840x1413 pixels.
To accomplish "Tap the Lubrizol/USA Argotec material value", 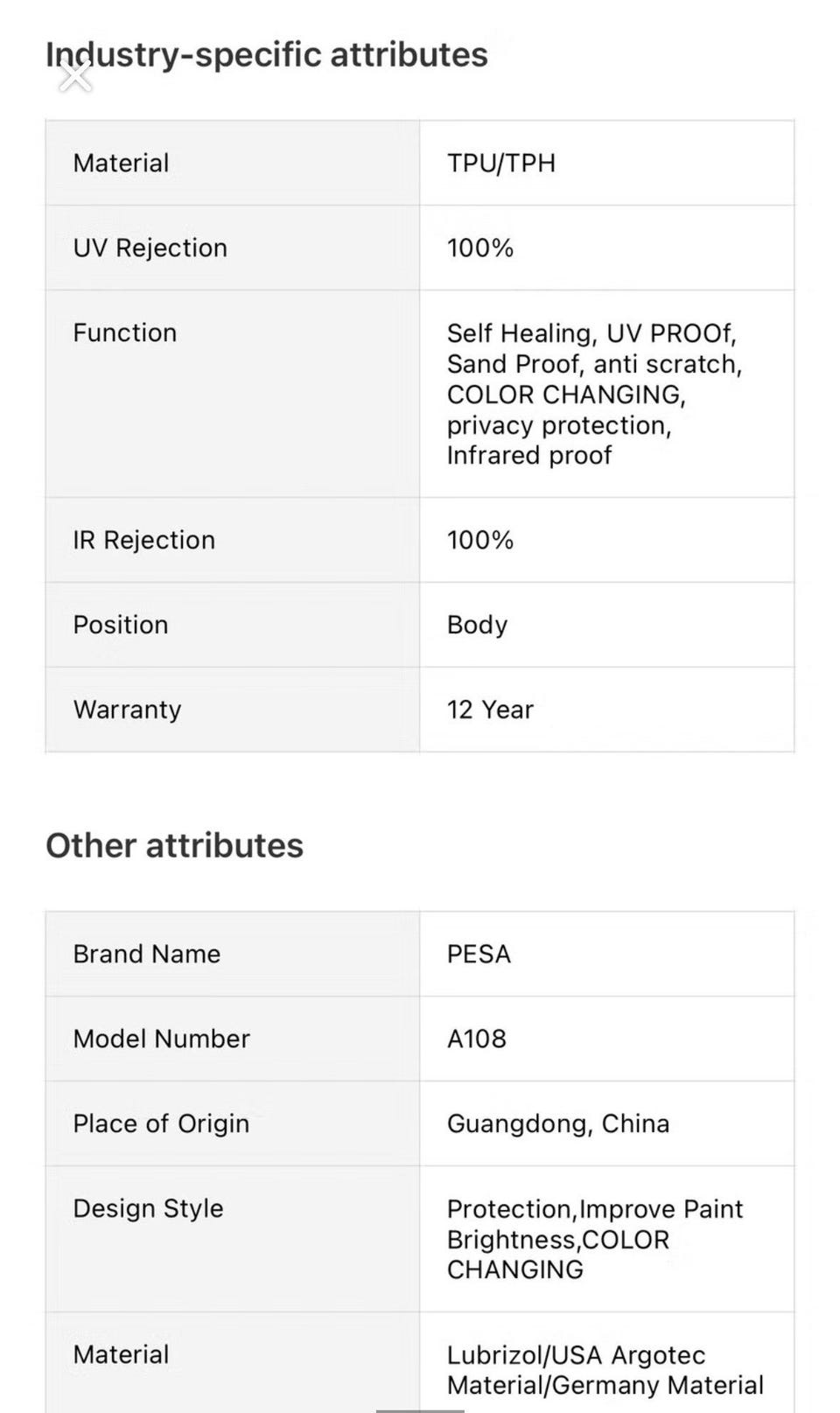I will (605, 1370).
